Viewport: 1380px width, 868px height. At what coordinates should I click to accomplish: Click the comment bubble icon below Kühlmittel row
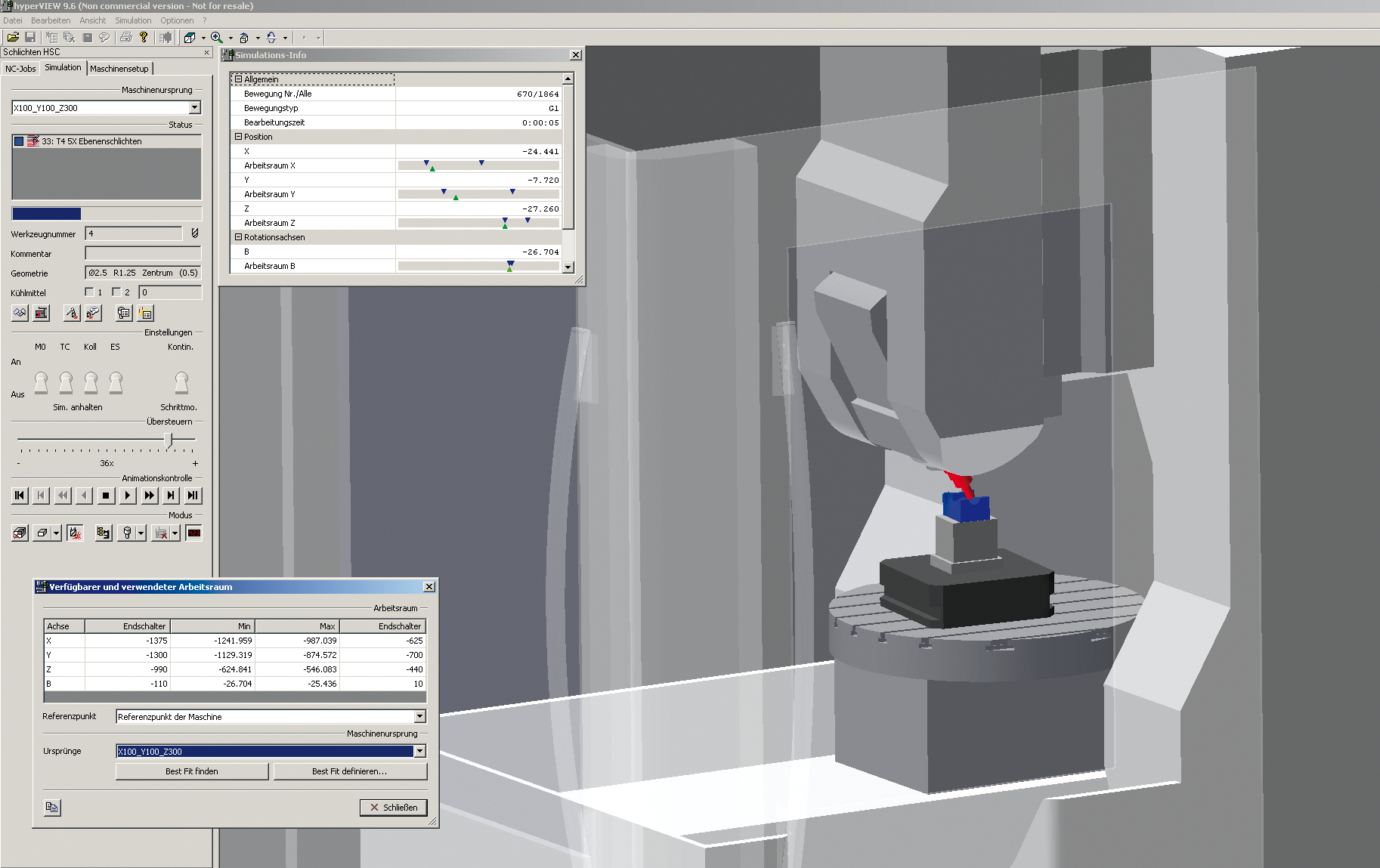(93, 313)
